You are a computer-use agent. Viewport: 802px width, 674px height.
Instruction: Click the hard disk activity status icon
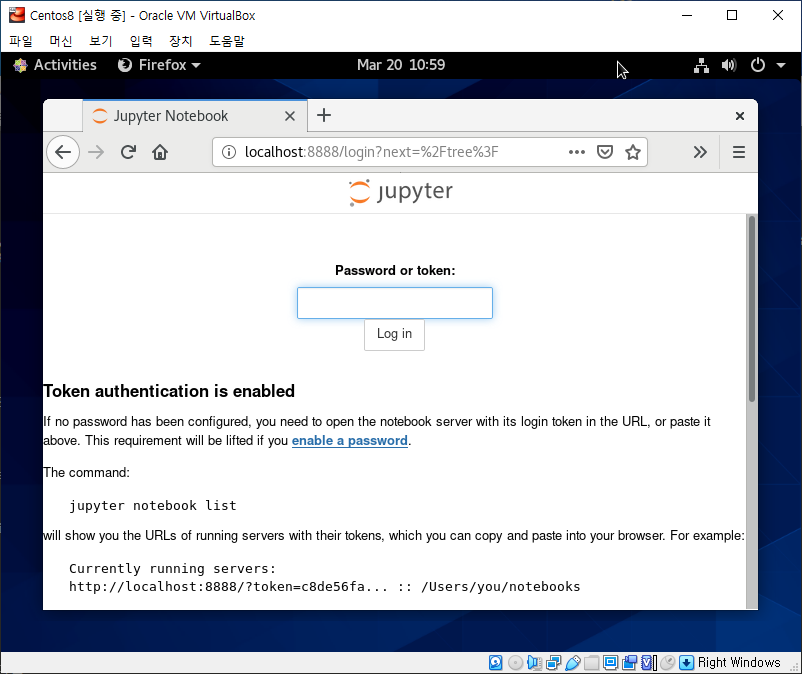pyautogui.click(x=496, y=663)
